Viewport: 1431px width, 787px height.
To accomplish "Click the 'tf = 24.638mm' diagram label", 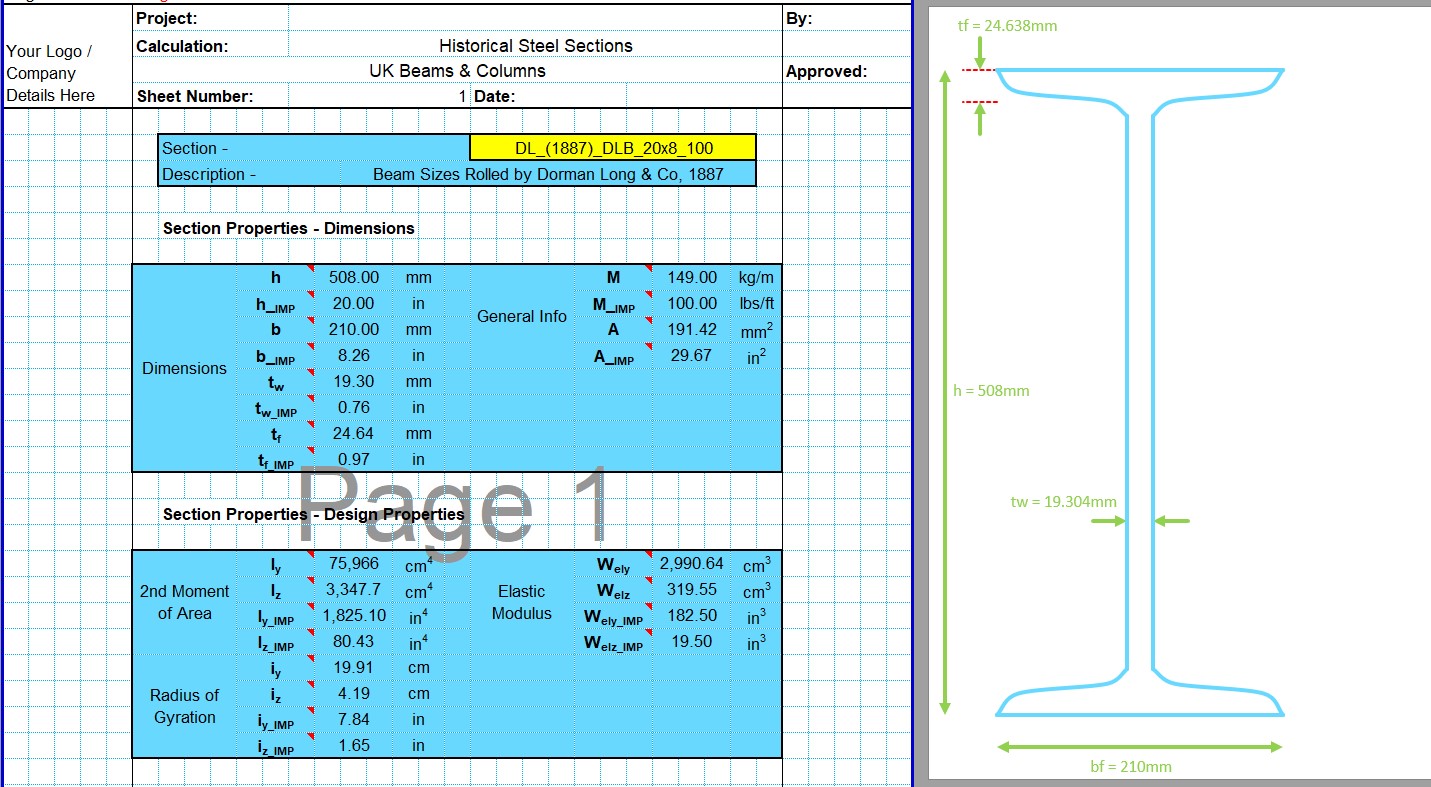I will (1007, 25).
